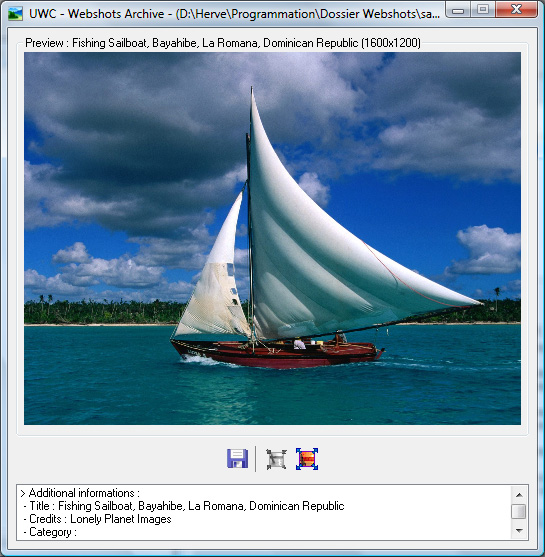
Task: Click the Credits : Lonely Planet Images line
Action: point(97,519)
